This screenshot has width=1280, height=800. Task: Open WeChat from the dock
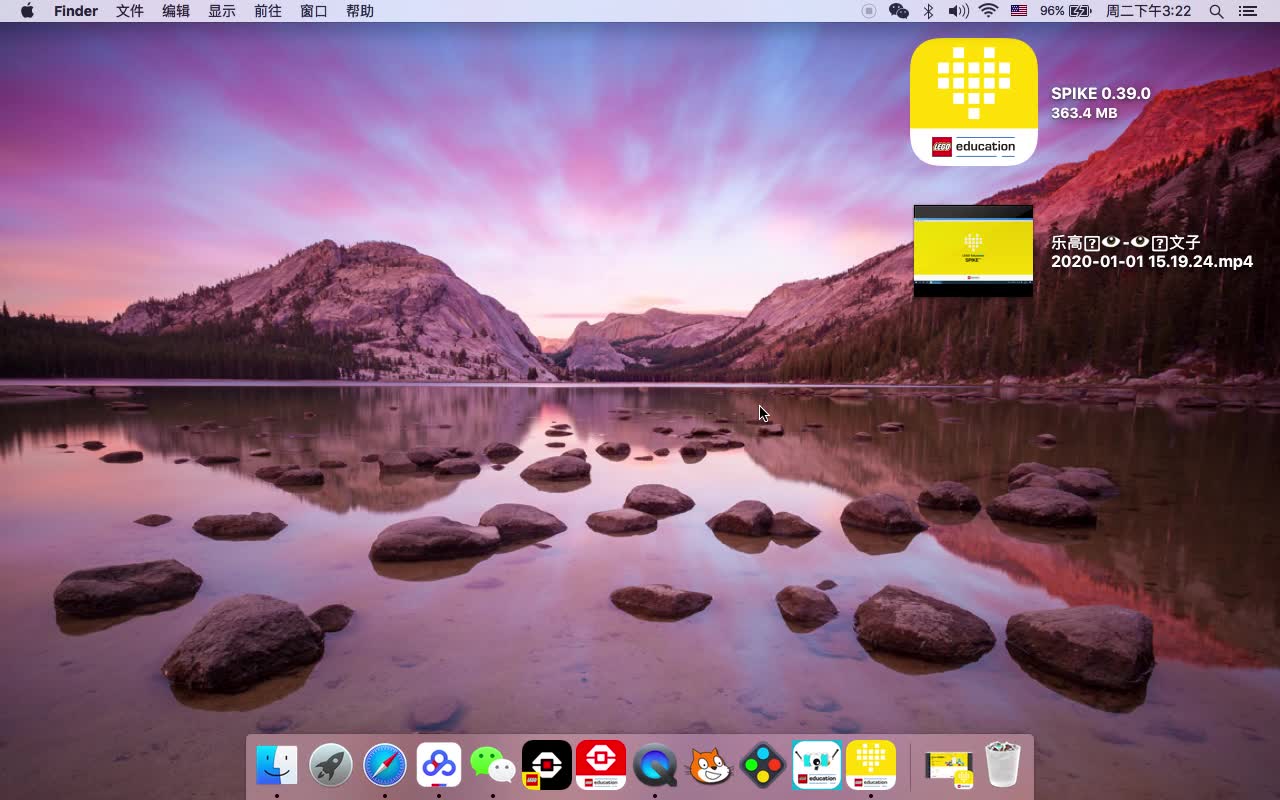(x=493, y=766)
